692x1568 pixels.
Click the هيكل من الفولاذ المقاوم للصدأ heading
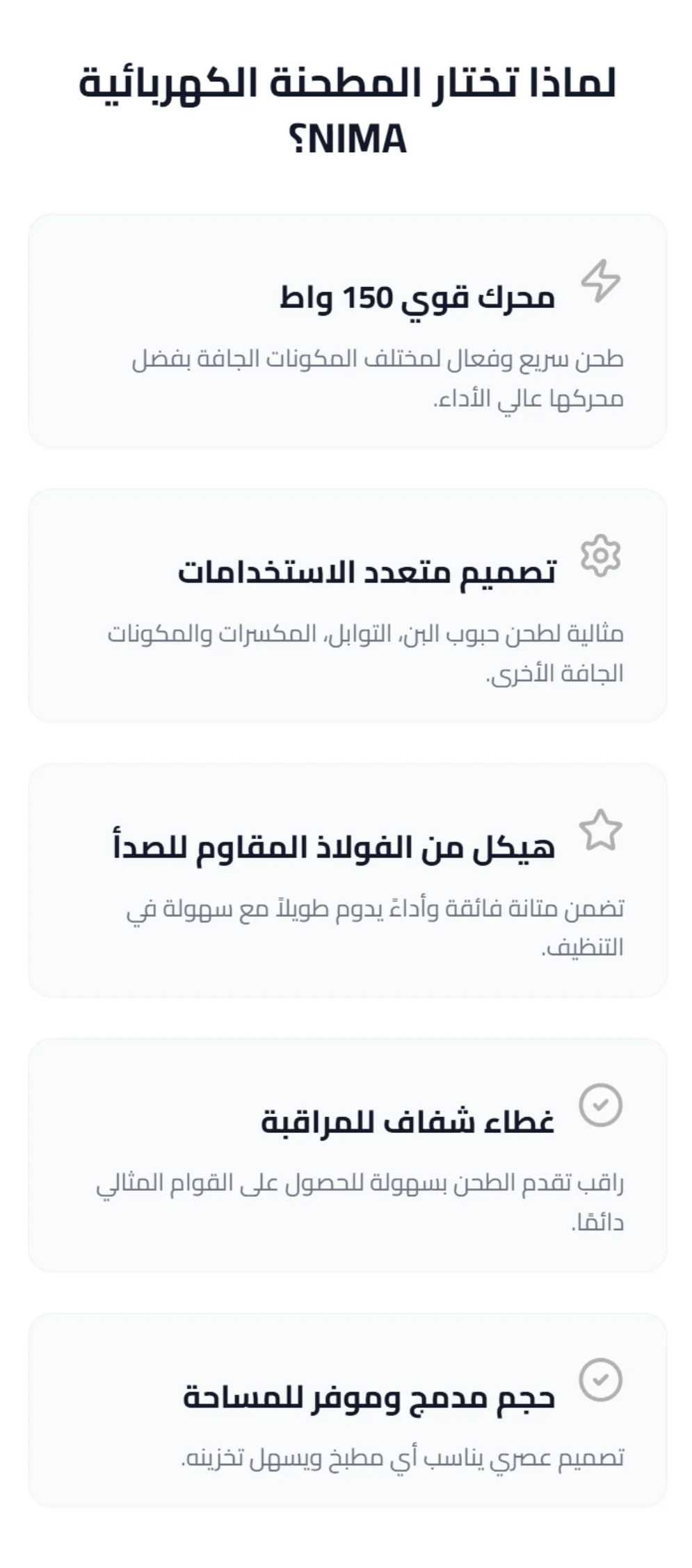[334, 848]
